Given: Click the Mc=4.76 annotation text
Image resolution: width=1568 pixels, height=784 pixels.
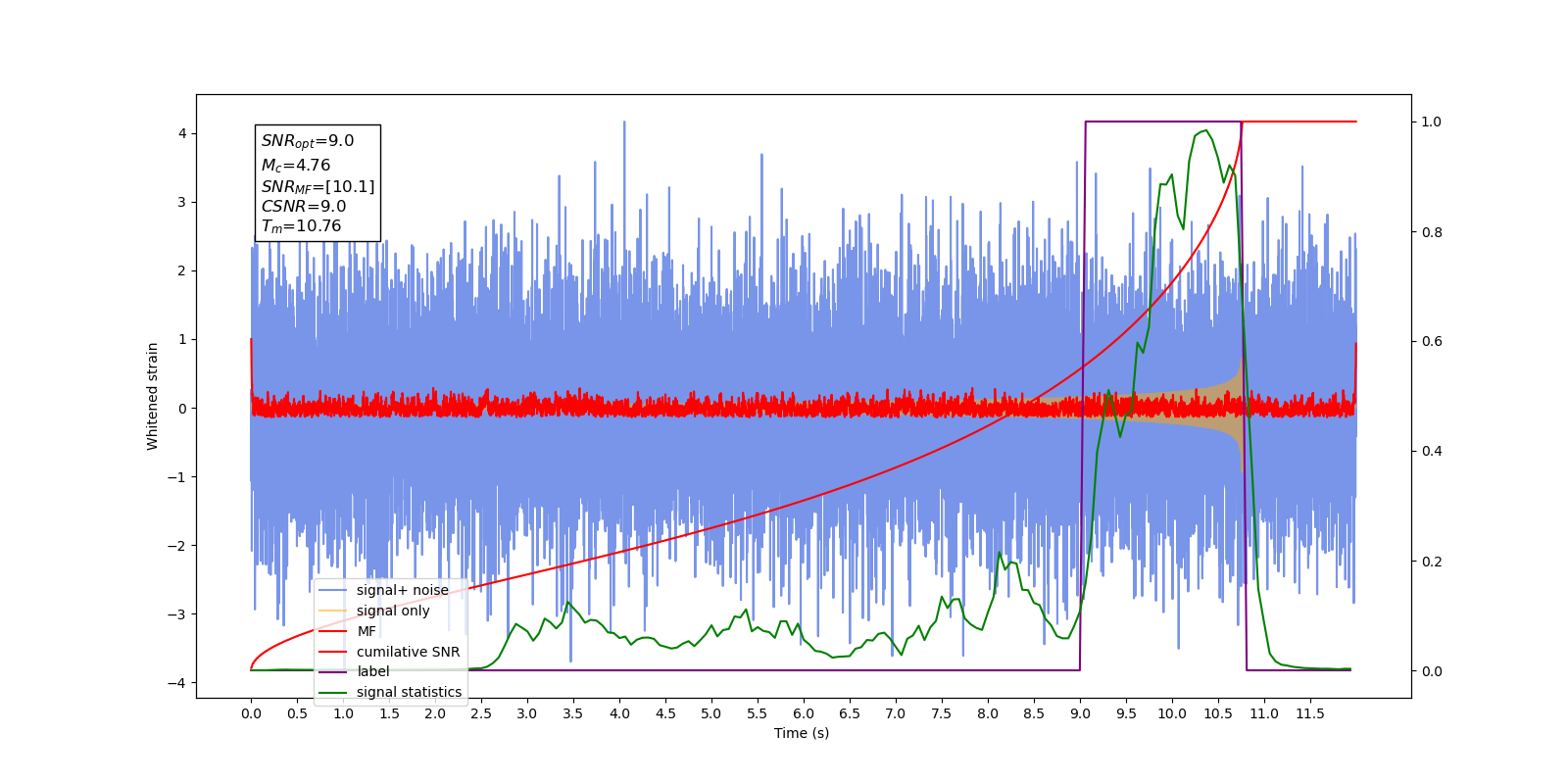Looking at the screenshot, I should (296, 166).
